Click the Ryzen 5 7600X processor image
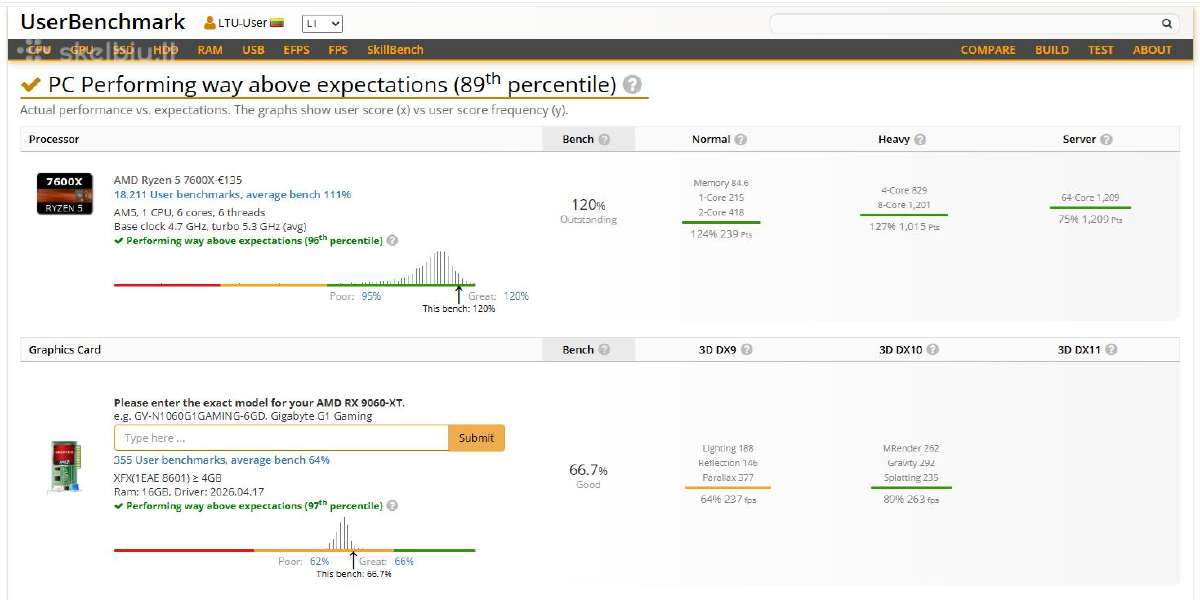 pyautogui.click(x=65, y=193)
